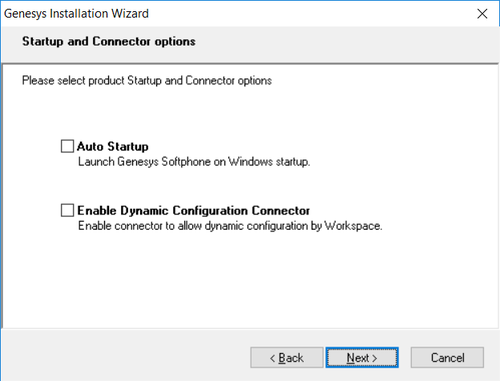The width and height of the screenshot is (500, 381).
Task: Select the Enable Dynamic Configuration Connector label text
Action: [x=193, y=211]
